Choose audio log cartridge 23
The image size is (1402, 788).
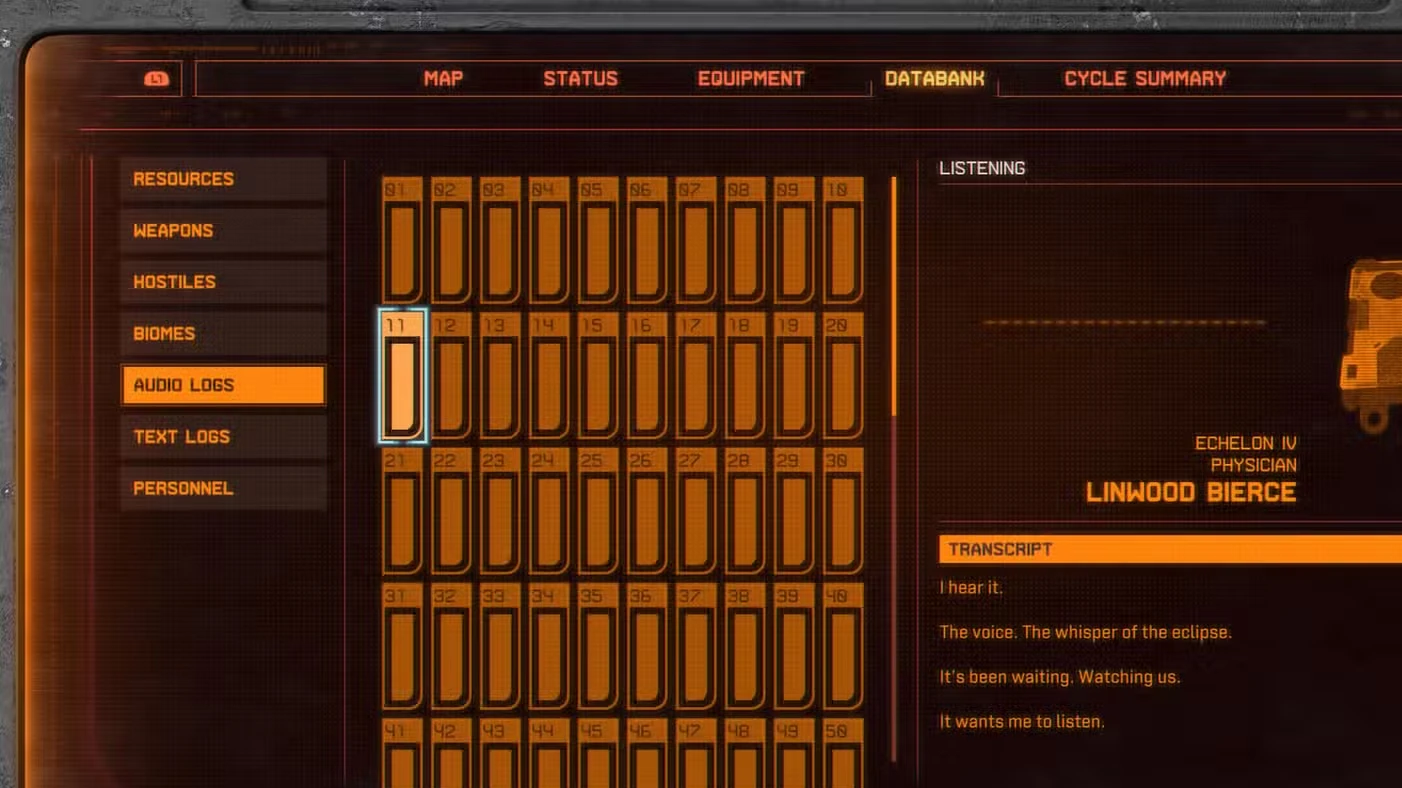coord(500,511)
